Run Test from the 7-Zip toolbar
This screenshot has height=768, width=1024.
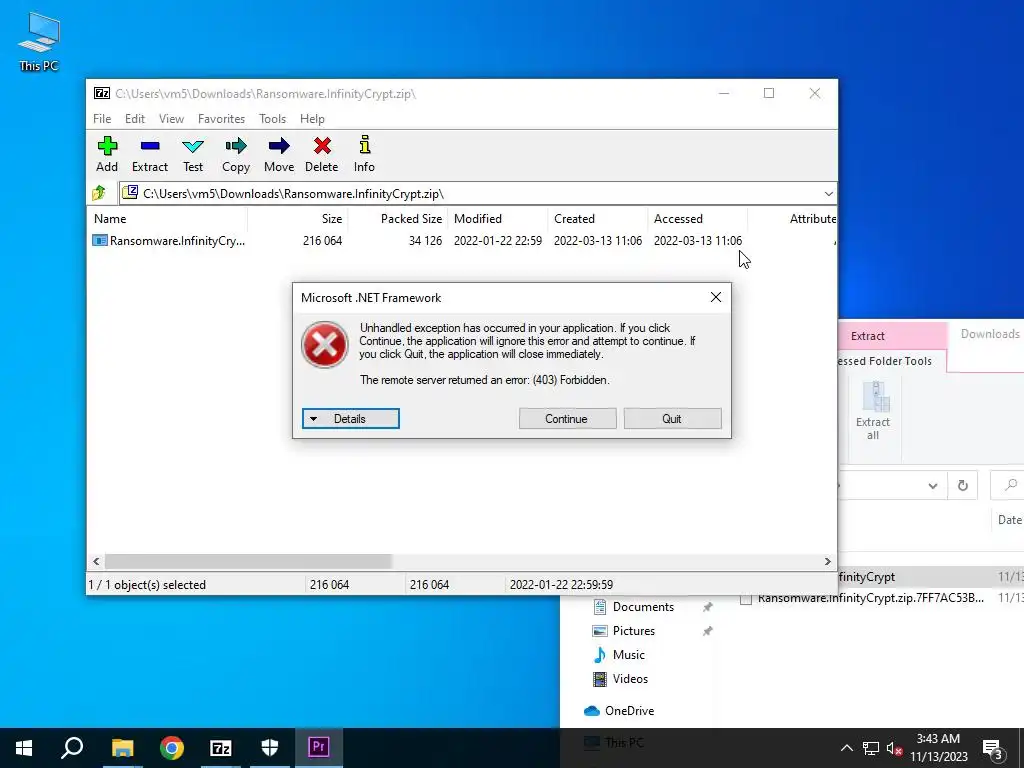click(193, 154)
